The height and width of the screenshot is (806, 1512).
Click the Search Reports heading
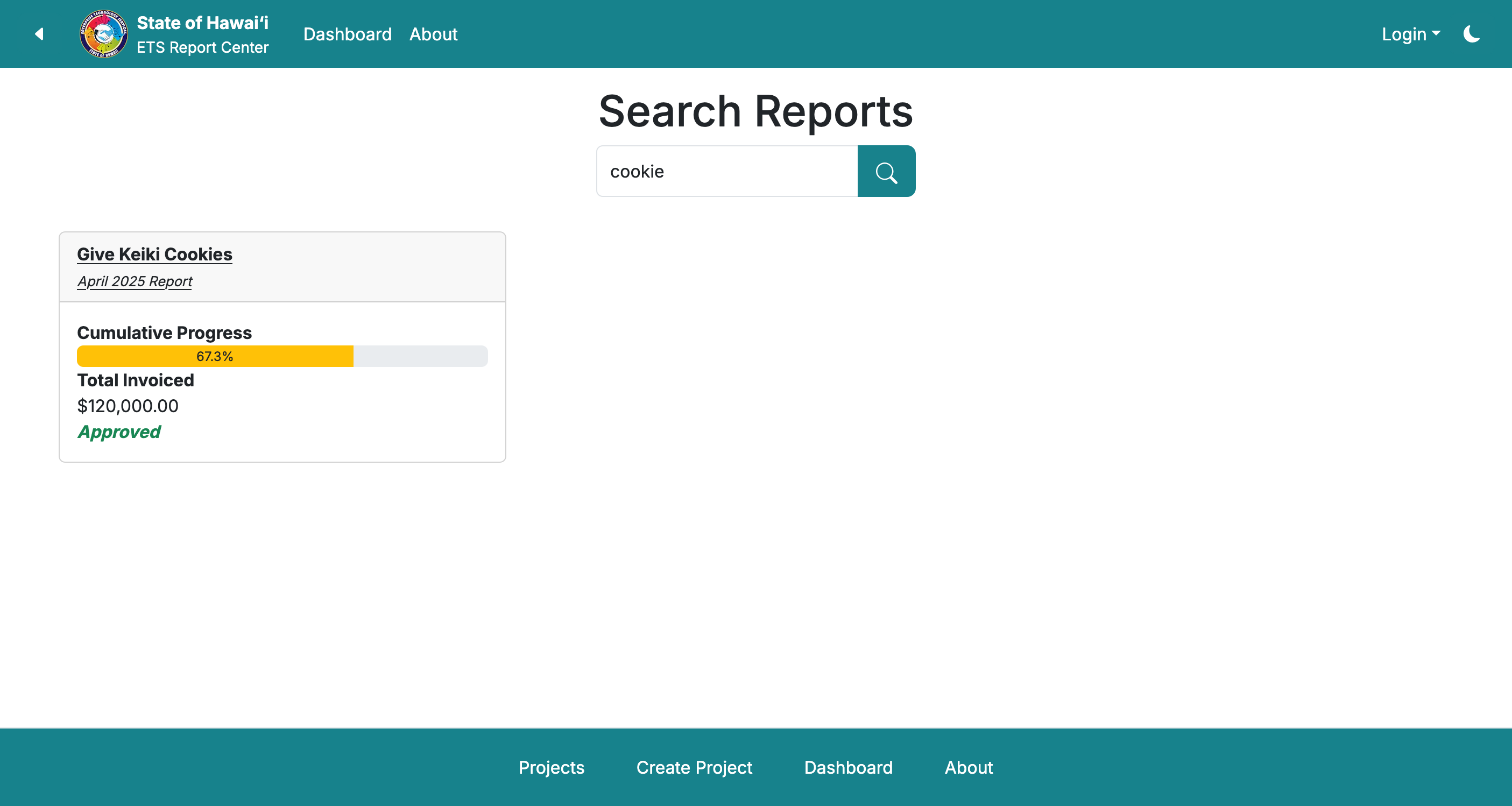pyautogui.click(x=755, y=111)
